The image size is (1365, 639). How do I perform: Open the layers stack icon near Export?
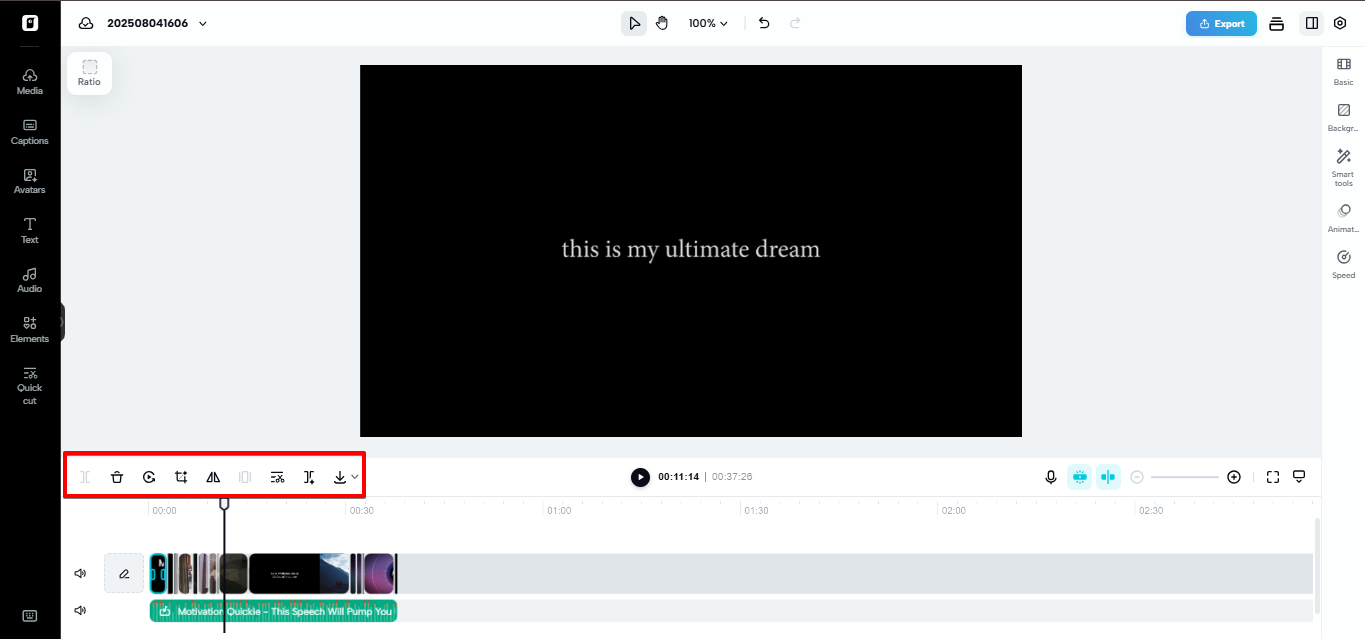1277,24
